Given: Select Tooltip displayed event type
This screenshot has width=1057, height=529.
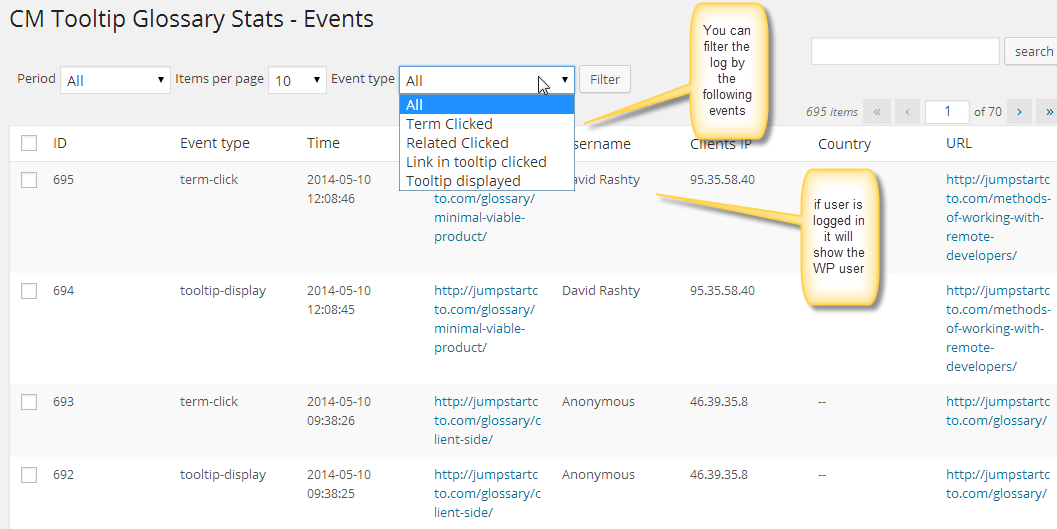Looking at the screenshot, I should pos(463,181).
